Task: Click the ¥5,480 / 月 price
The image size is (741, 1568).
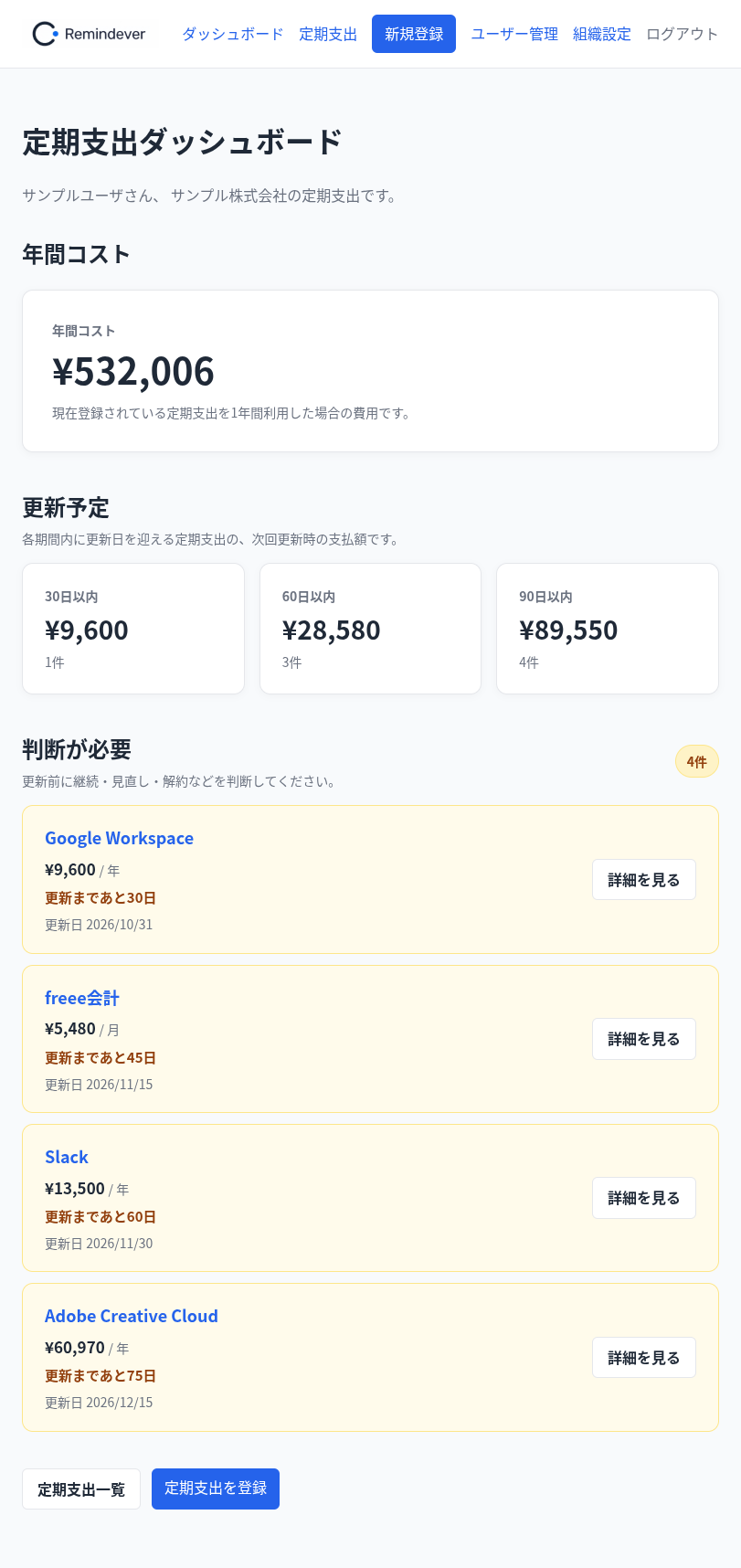Action: click(x=82, y=1029)
